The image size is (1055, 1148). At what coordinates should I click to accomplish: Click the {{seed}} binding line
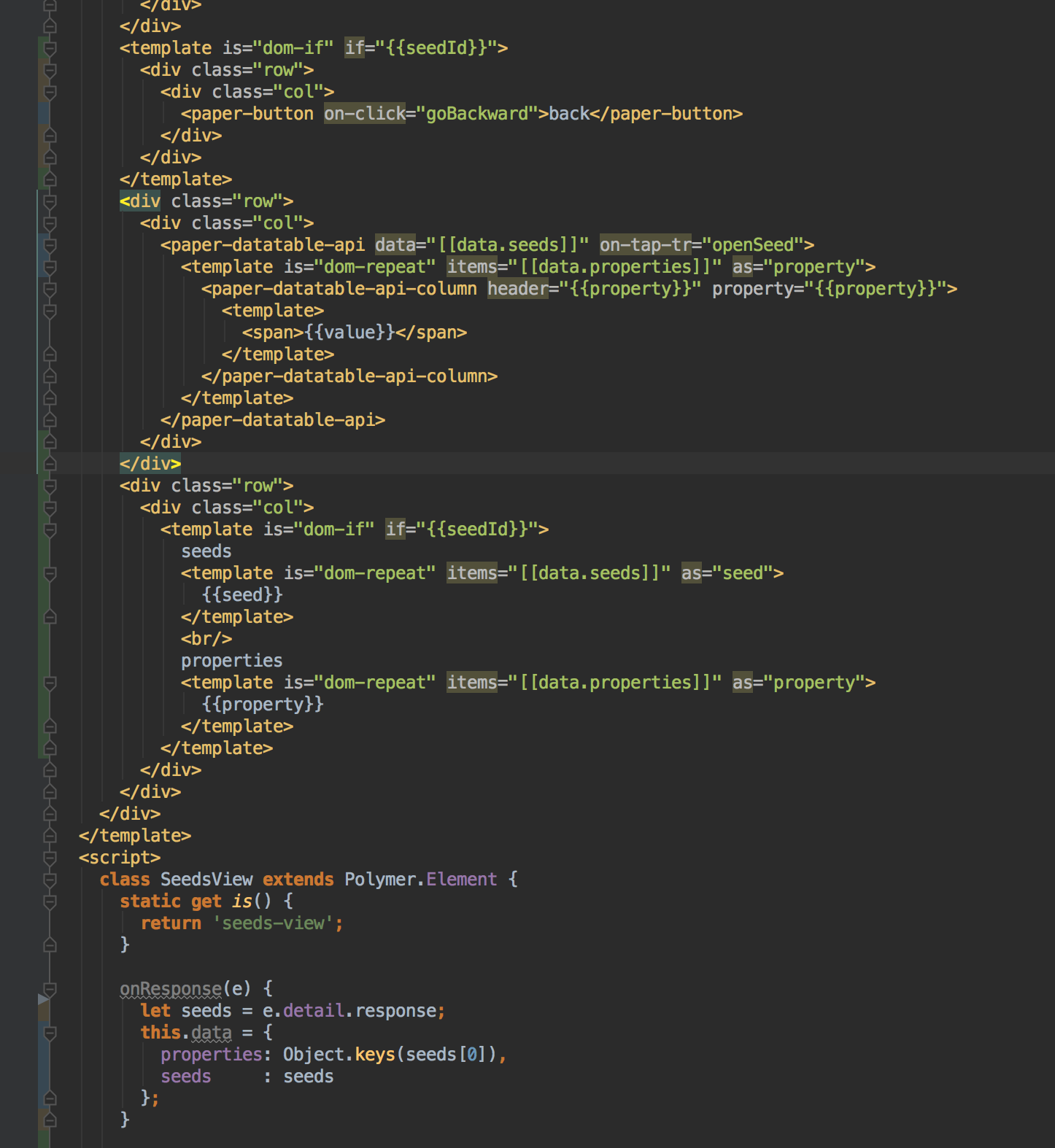tap(242, 595)
